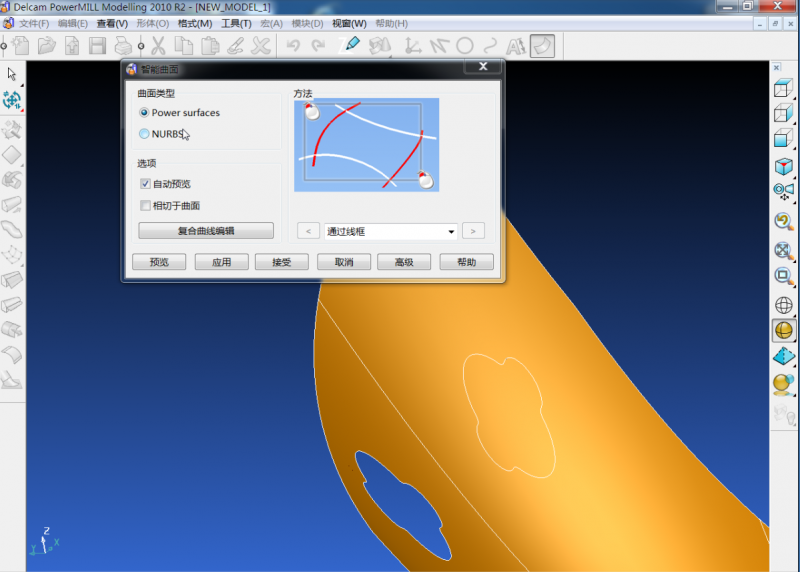Click the wireframe globe view icon
Image resolution: width=800 pixels, height=572 pixels.
tap(784, 305)
